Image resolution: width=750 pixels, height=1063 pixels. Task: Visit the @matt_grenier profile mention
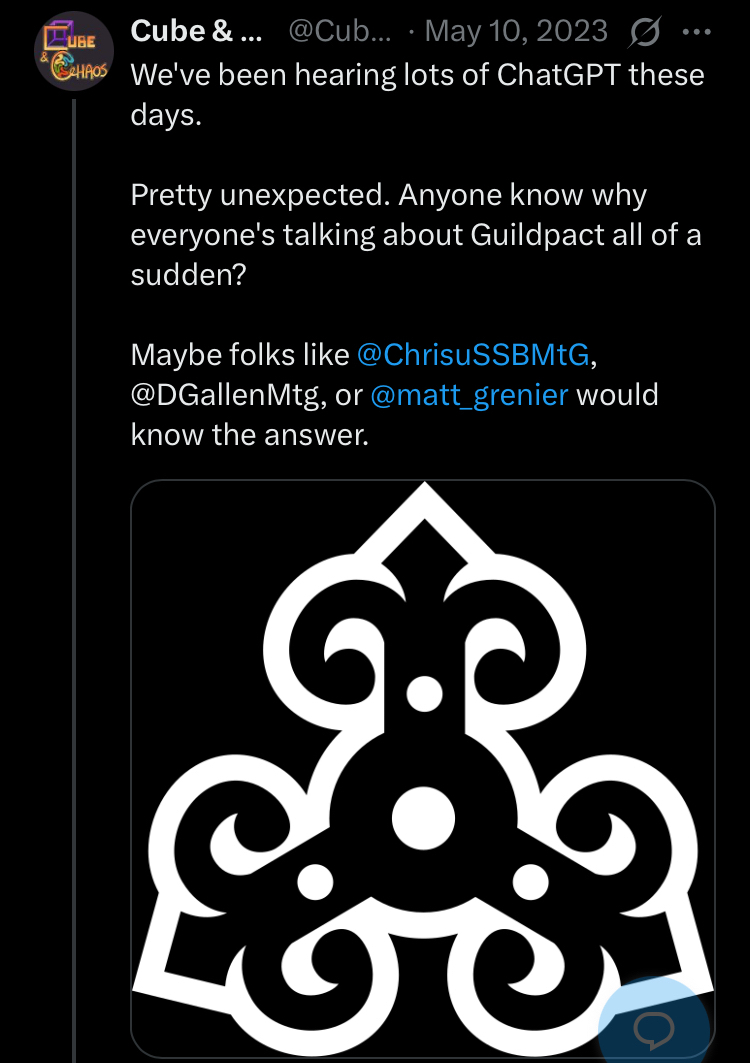(469, 395)
